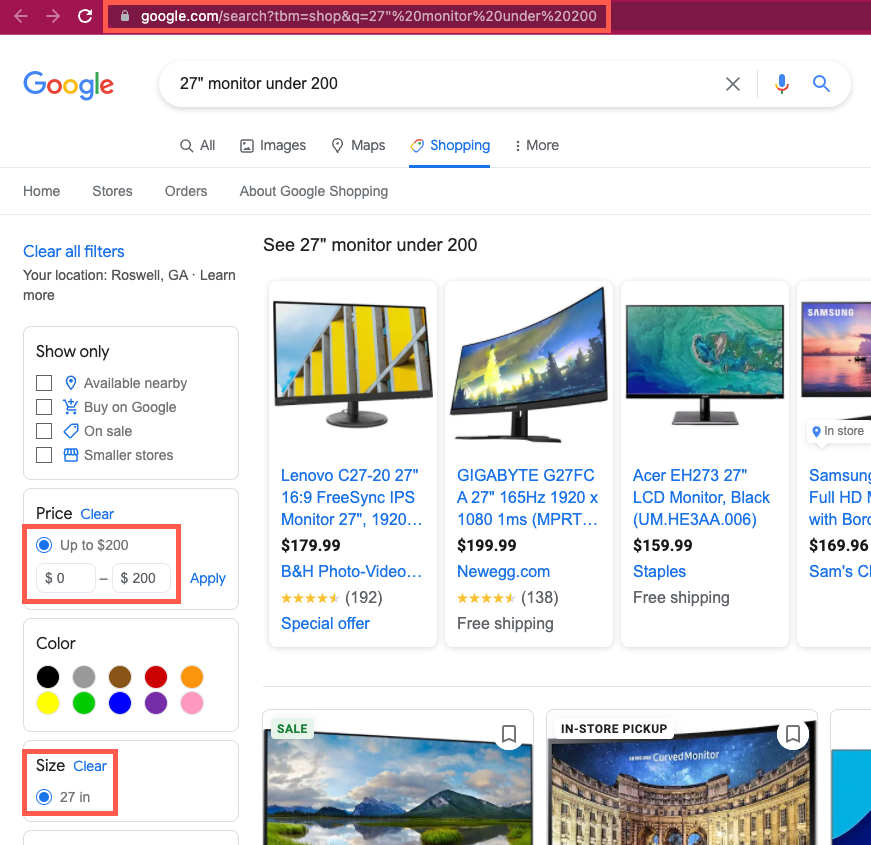Click the magnifier search button
The height and width of the screenshot is (845, 871).
821,84
